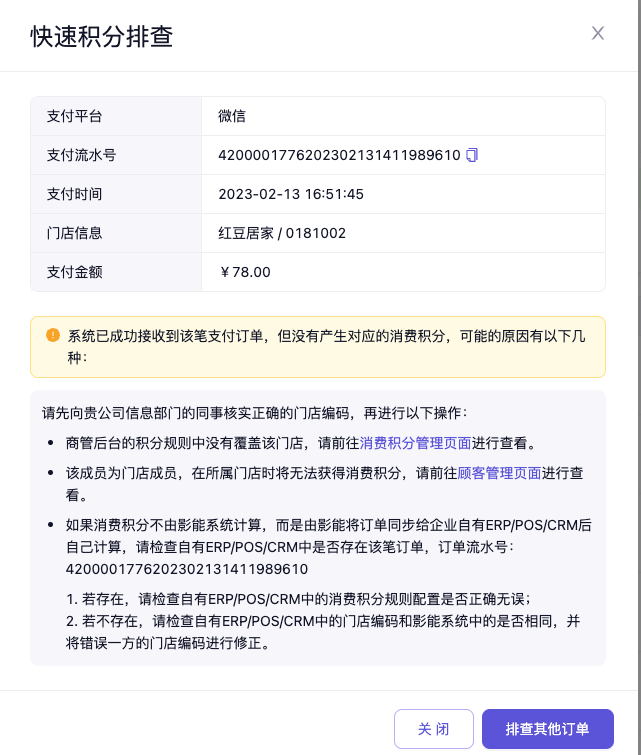
Task: Copy the payment transaction number
Action: tap(473, 155)
